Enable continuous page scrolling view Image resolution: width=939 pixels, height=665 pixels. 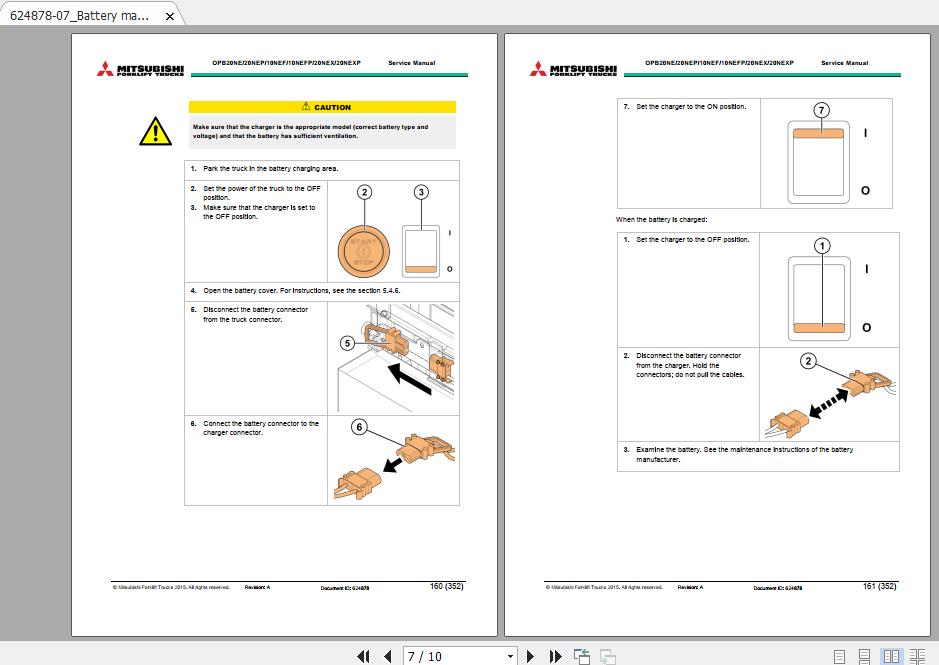point(864,656)
